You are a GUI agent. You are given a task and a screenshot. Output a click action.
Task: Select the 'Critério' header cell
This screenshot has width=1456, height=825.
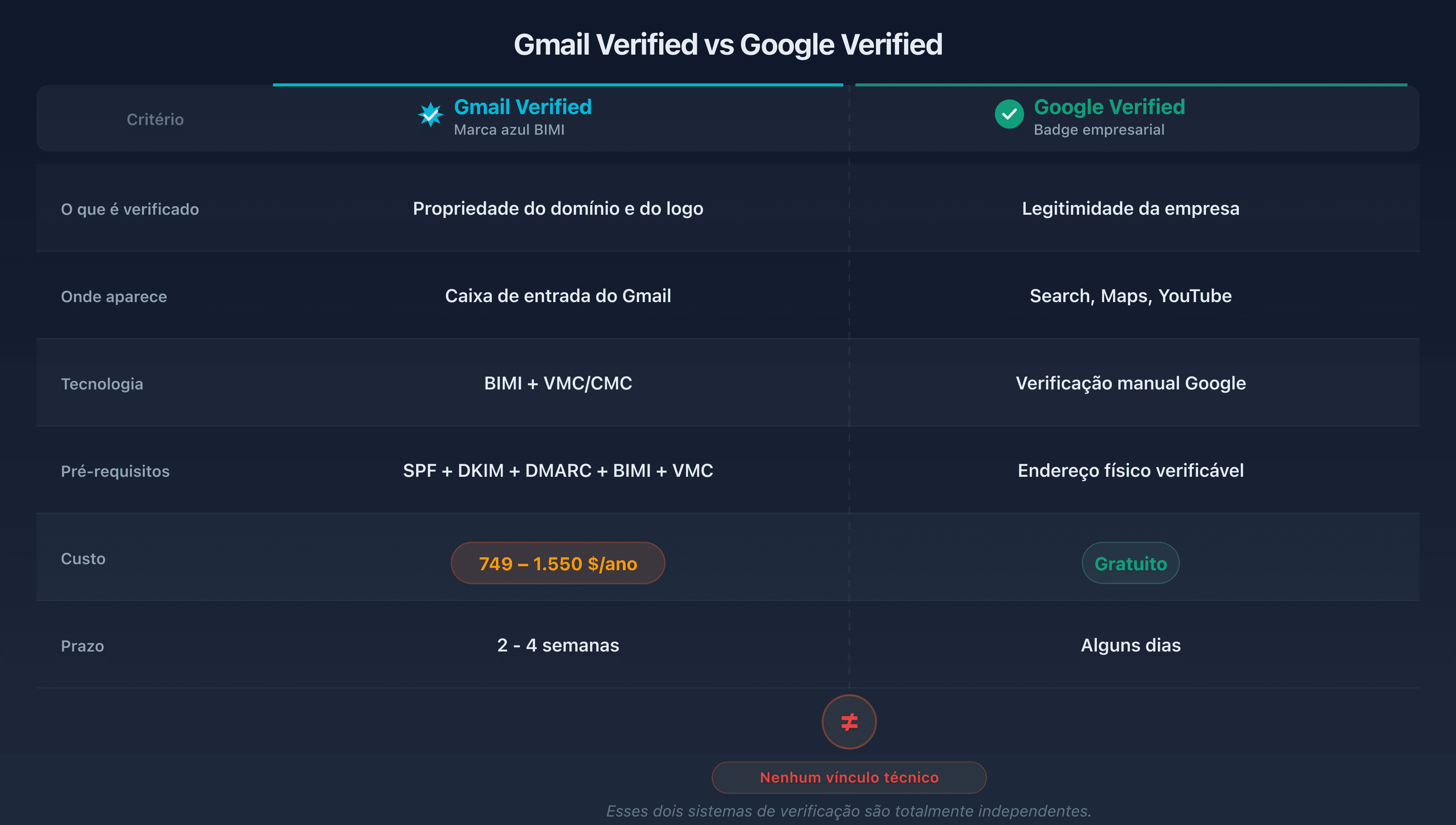pyautogui.click(x=155, y=119)
